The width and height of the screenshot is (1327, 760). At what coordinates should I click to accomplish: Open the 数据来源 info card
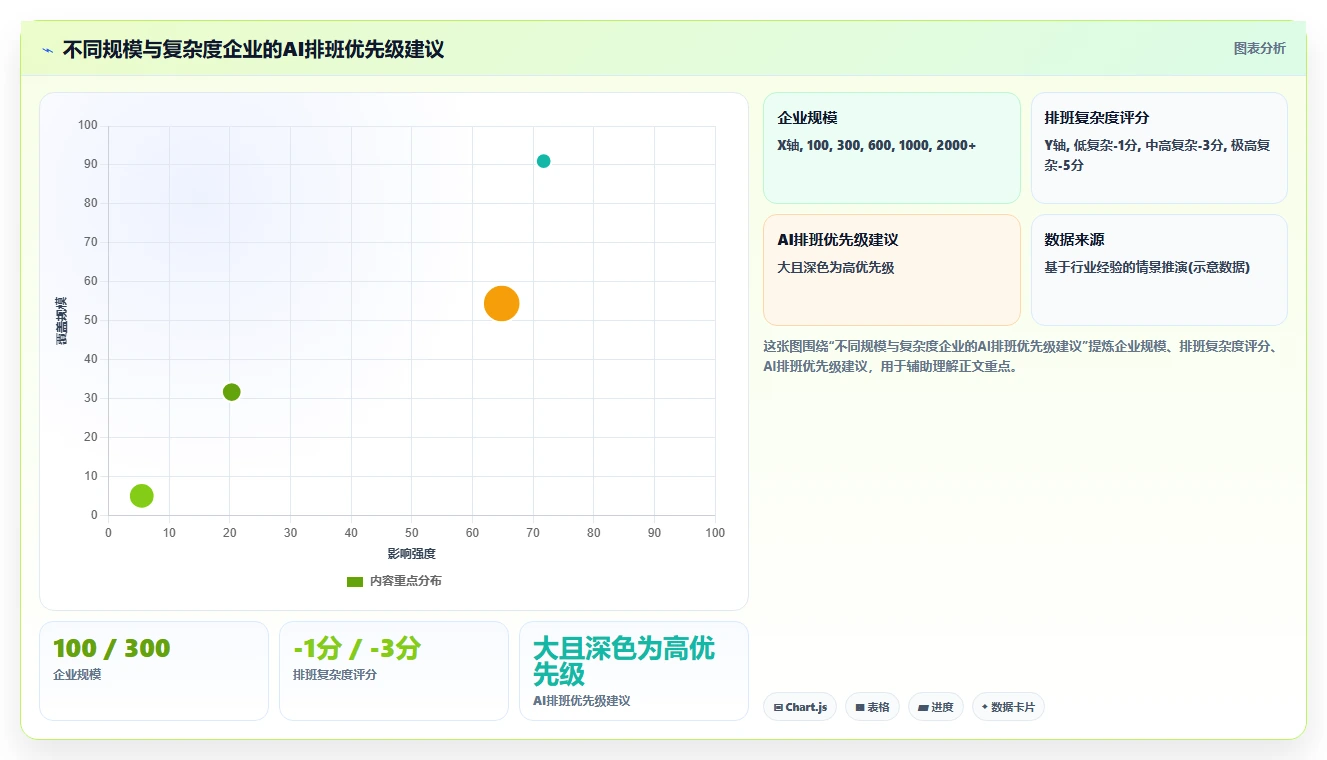1159,270
